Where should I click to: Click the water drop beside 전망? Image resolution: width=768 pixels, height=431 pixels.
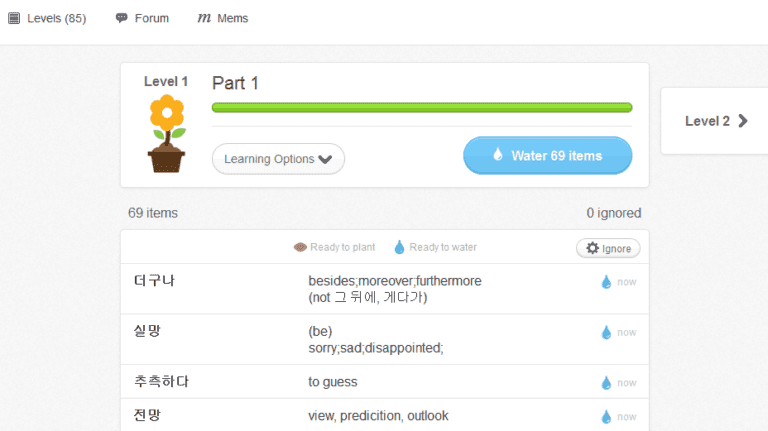click(605, 417)
